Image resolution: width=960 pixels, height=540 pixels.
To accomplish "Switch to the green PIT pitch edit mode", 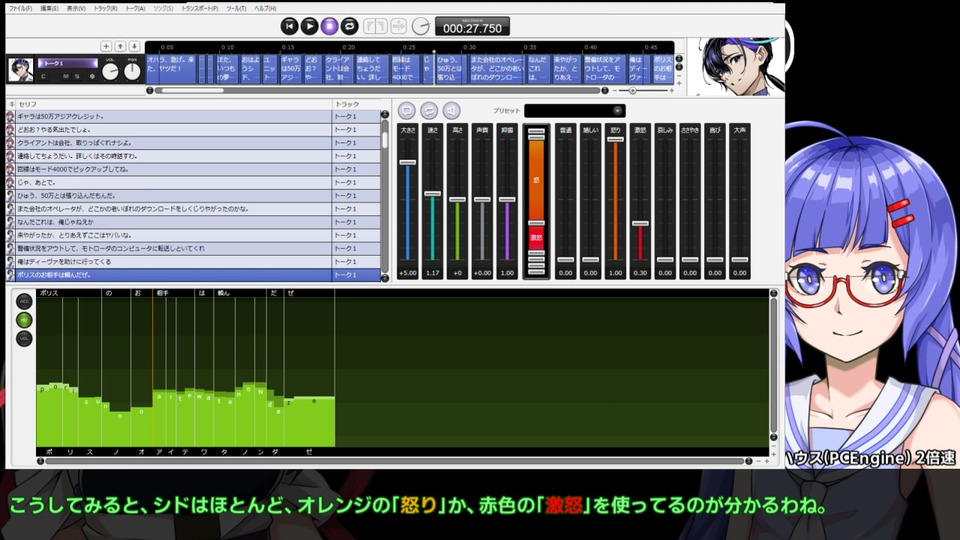I will click(24, 320).
